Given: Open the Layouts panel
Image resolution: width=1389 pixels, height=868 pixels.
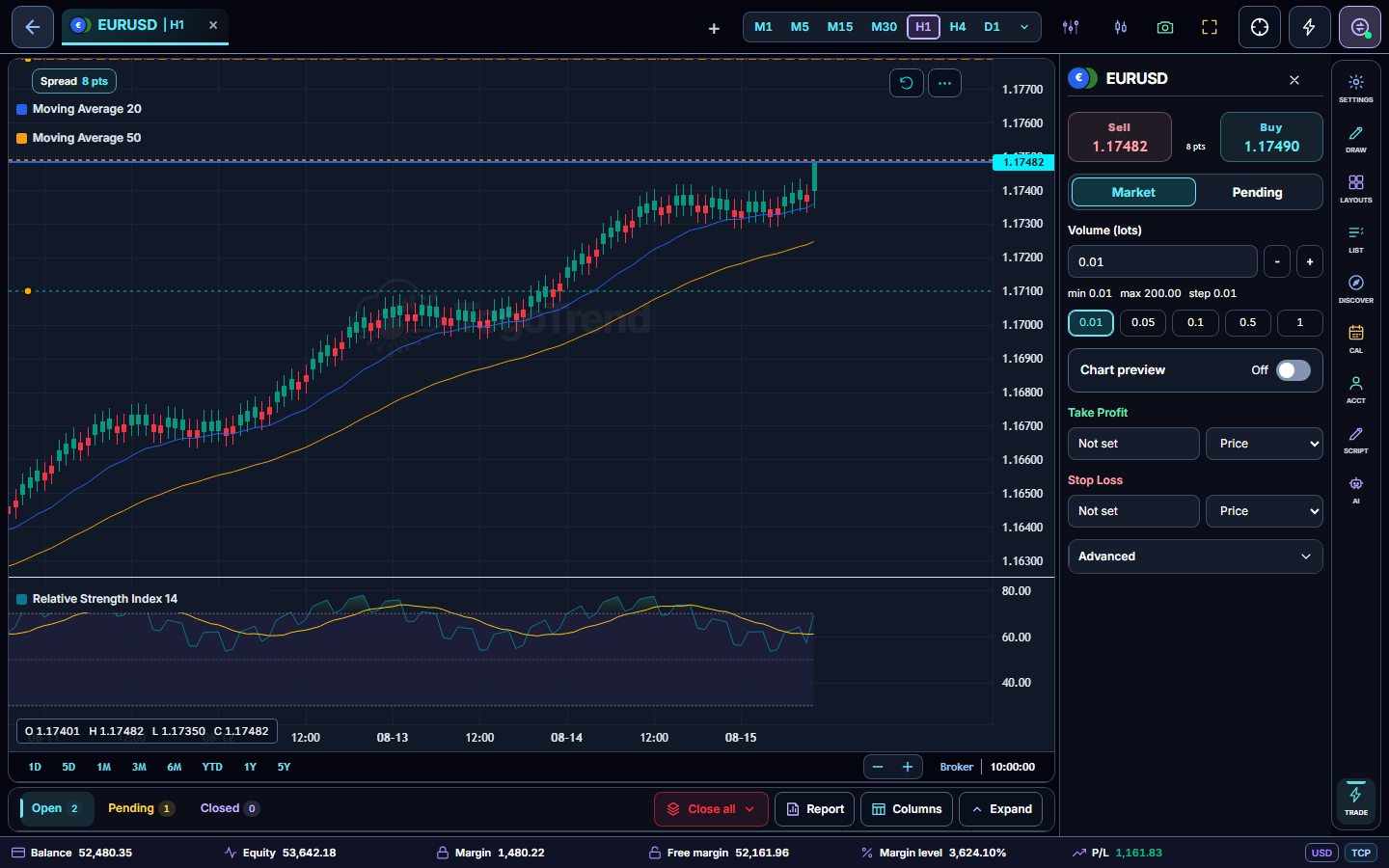Looking at the screenshot, I should (1356, 187).
